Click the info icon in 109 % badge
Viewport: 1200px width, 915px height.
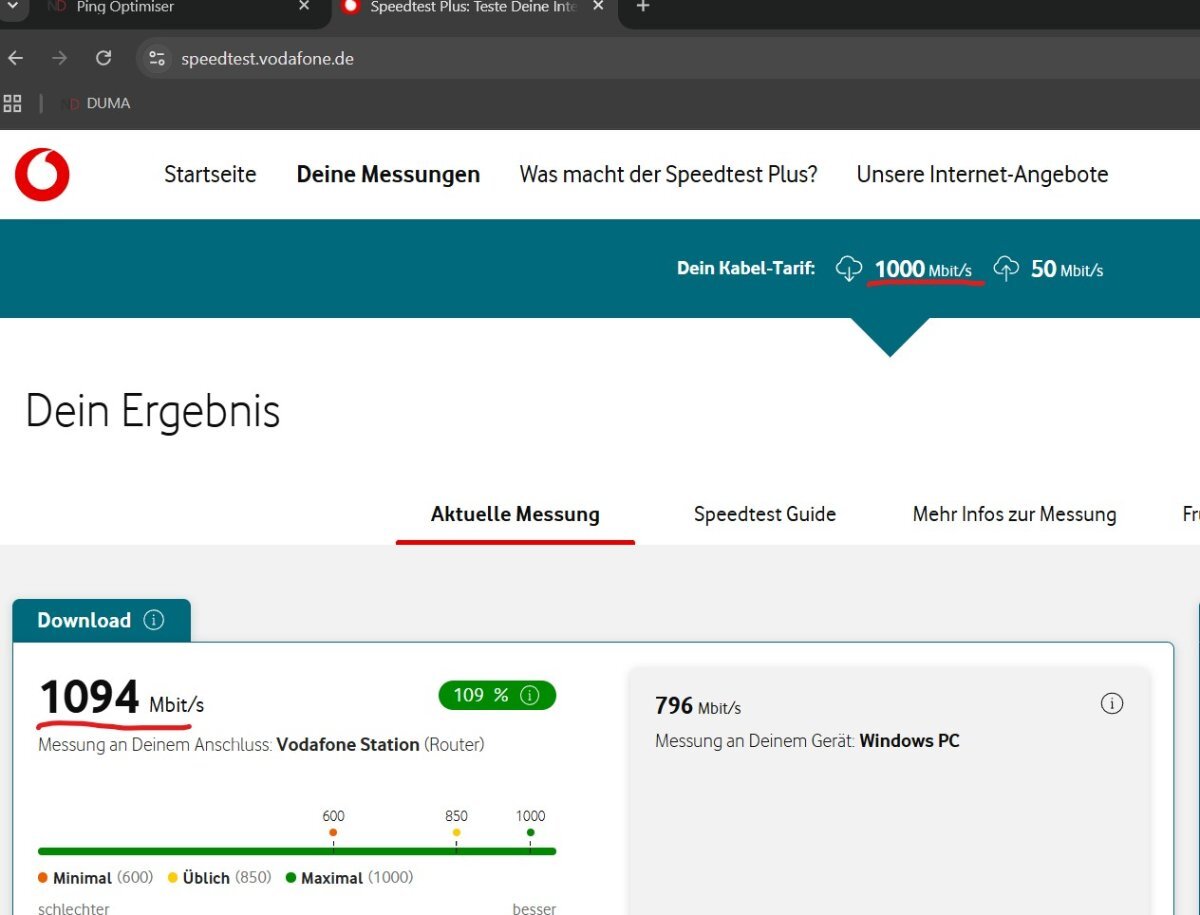pos(531,695)
